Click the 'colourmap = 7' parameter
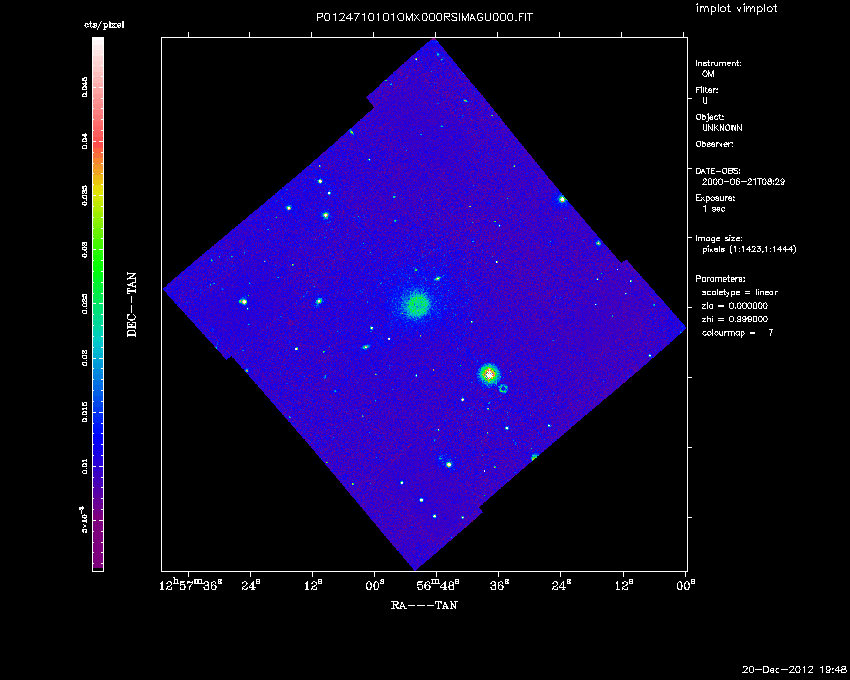This screenshot has height=680, width=850. (x=737, y=333)
